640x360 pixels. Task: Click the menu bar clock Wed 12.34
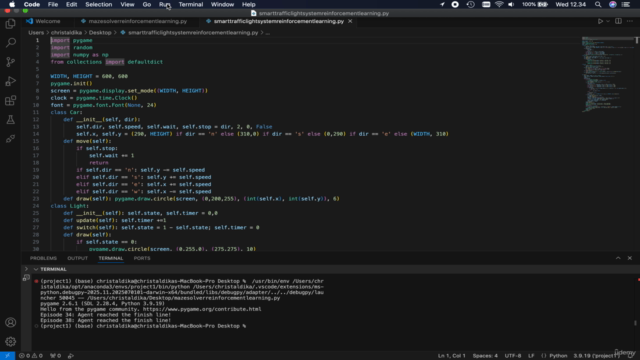click(x=570, y=4)
